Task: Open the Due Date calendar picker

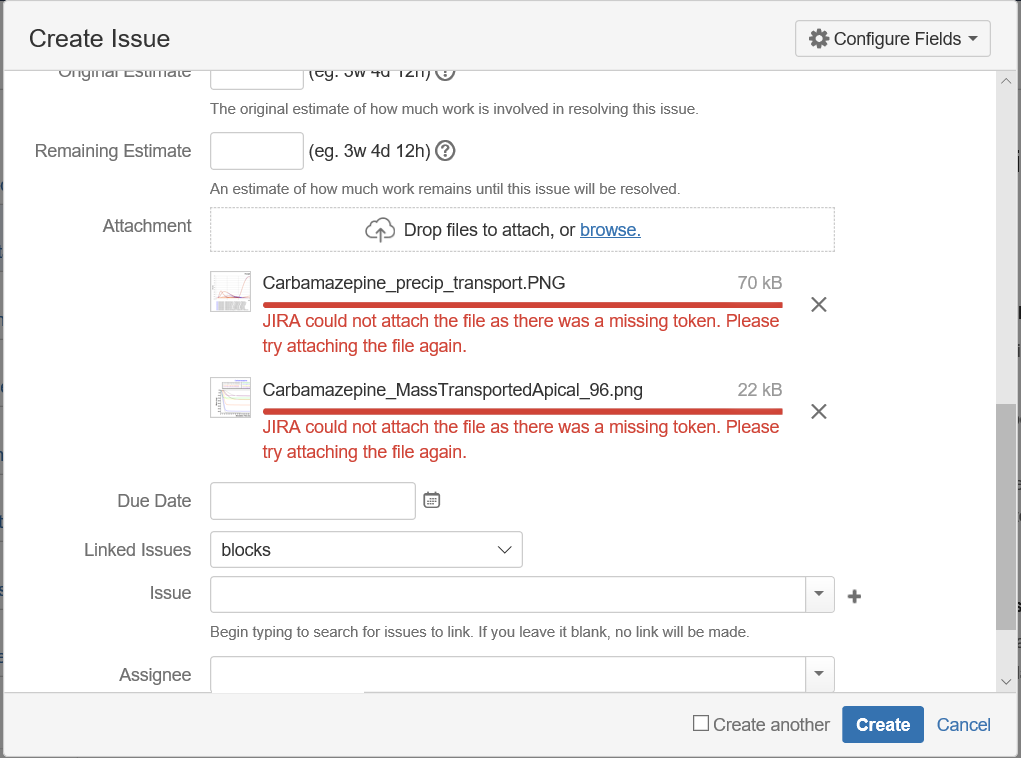Action: pos(432,500)
